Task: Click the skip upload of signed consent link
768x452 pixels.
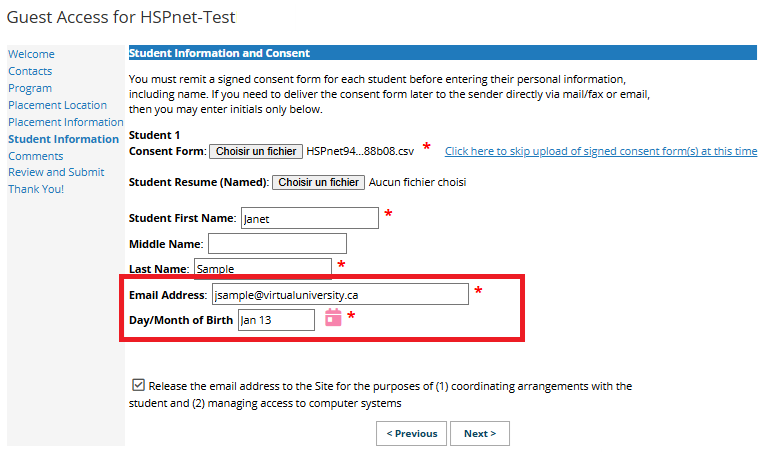Action: 601,151
